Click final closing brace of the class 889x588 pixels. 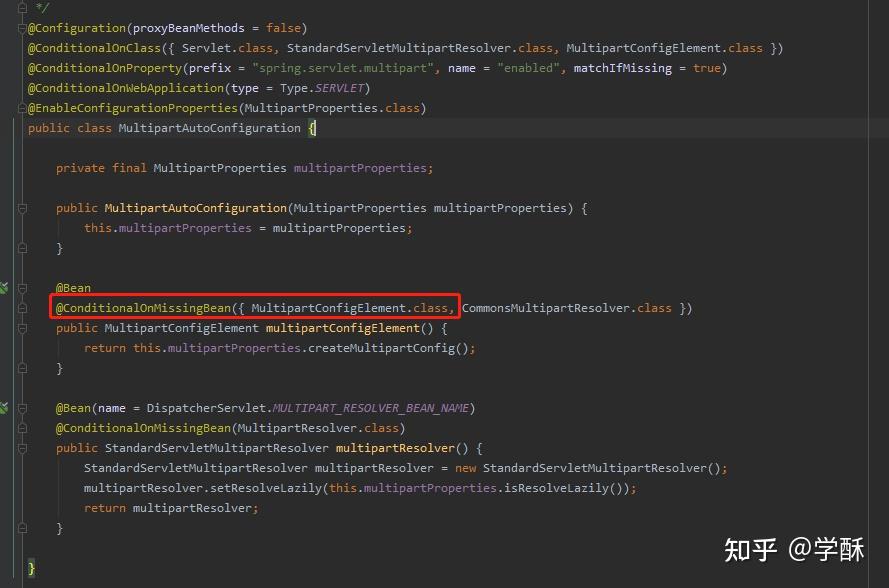pos(31,568)
